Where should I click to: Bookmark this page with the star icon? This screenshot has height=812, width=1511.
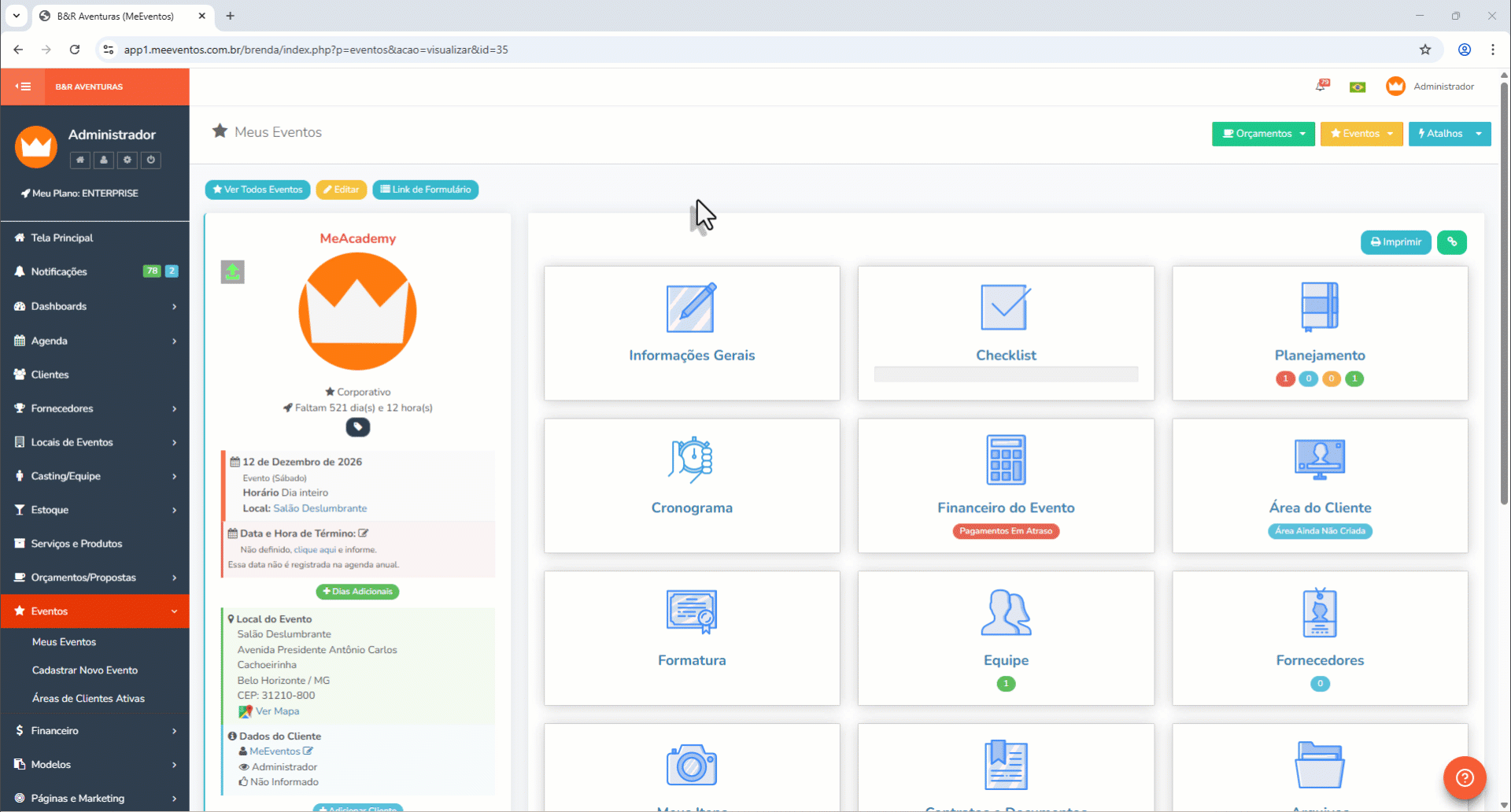click(x=1425, y=50)
